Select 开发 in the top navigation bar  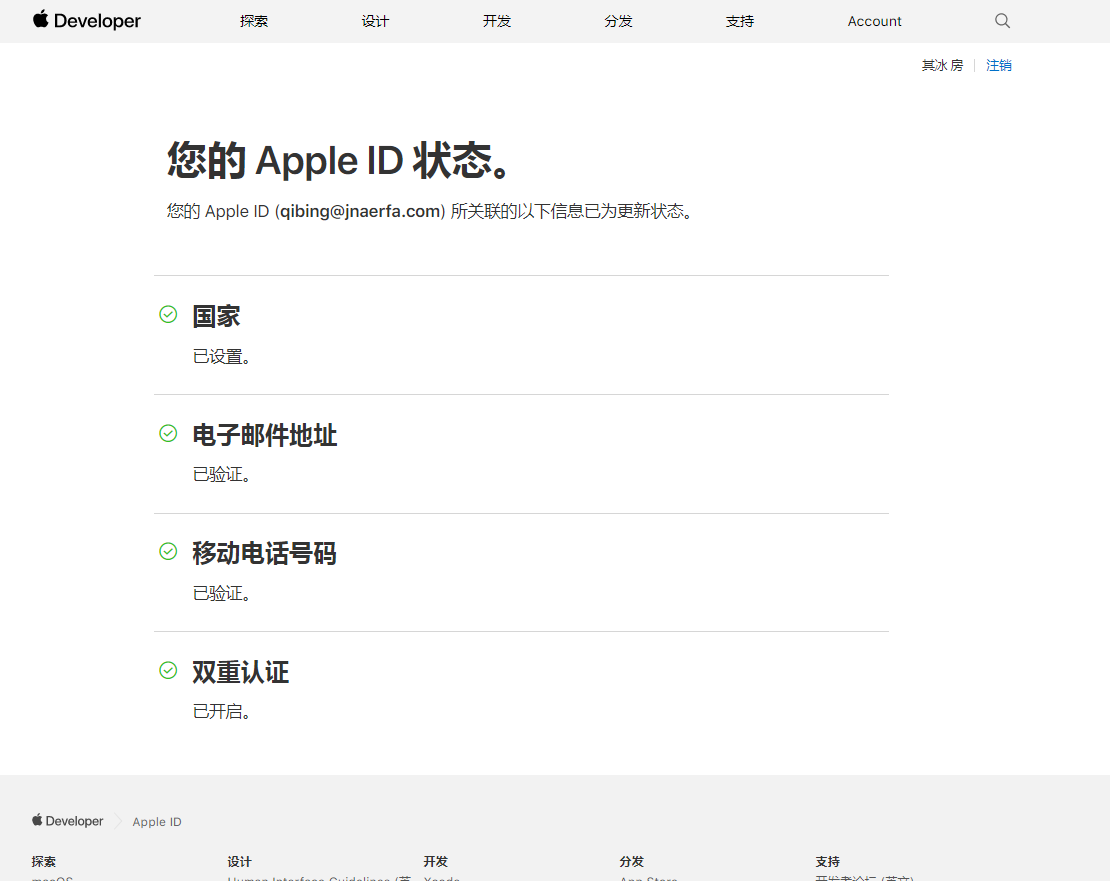coord(497,21)
